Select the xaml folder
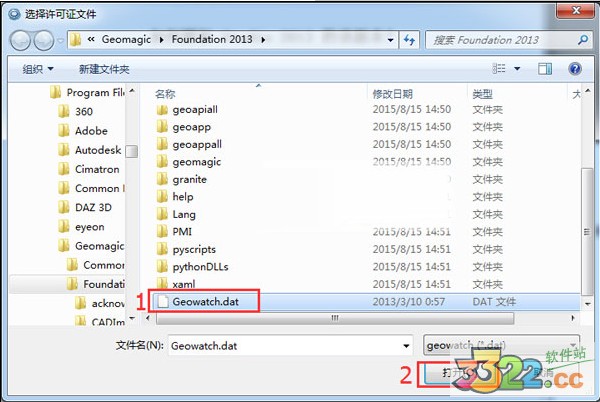Viewport: 600px width, 402px height. click(x=184, y=284)
